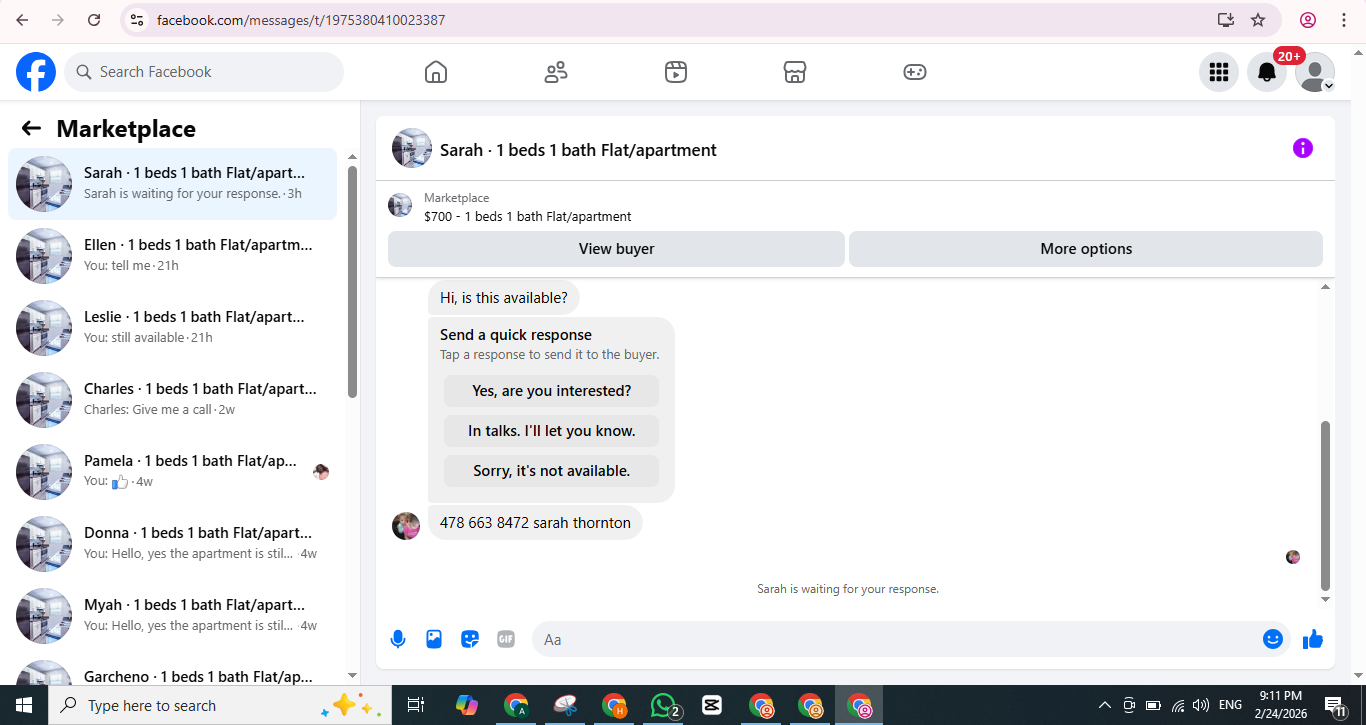Click conversation list scroll up arrow

pyautogui.click(x=352, y=157)
